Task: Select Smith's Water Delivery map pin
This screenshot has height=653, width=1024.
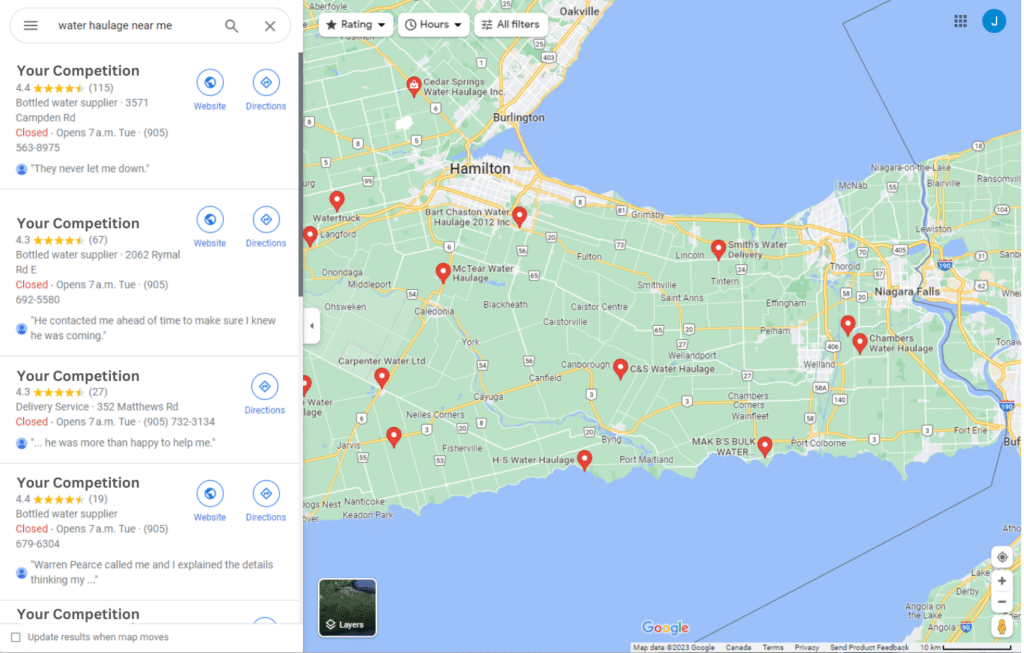Action: [718, 249]
